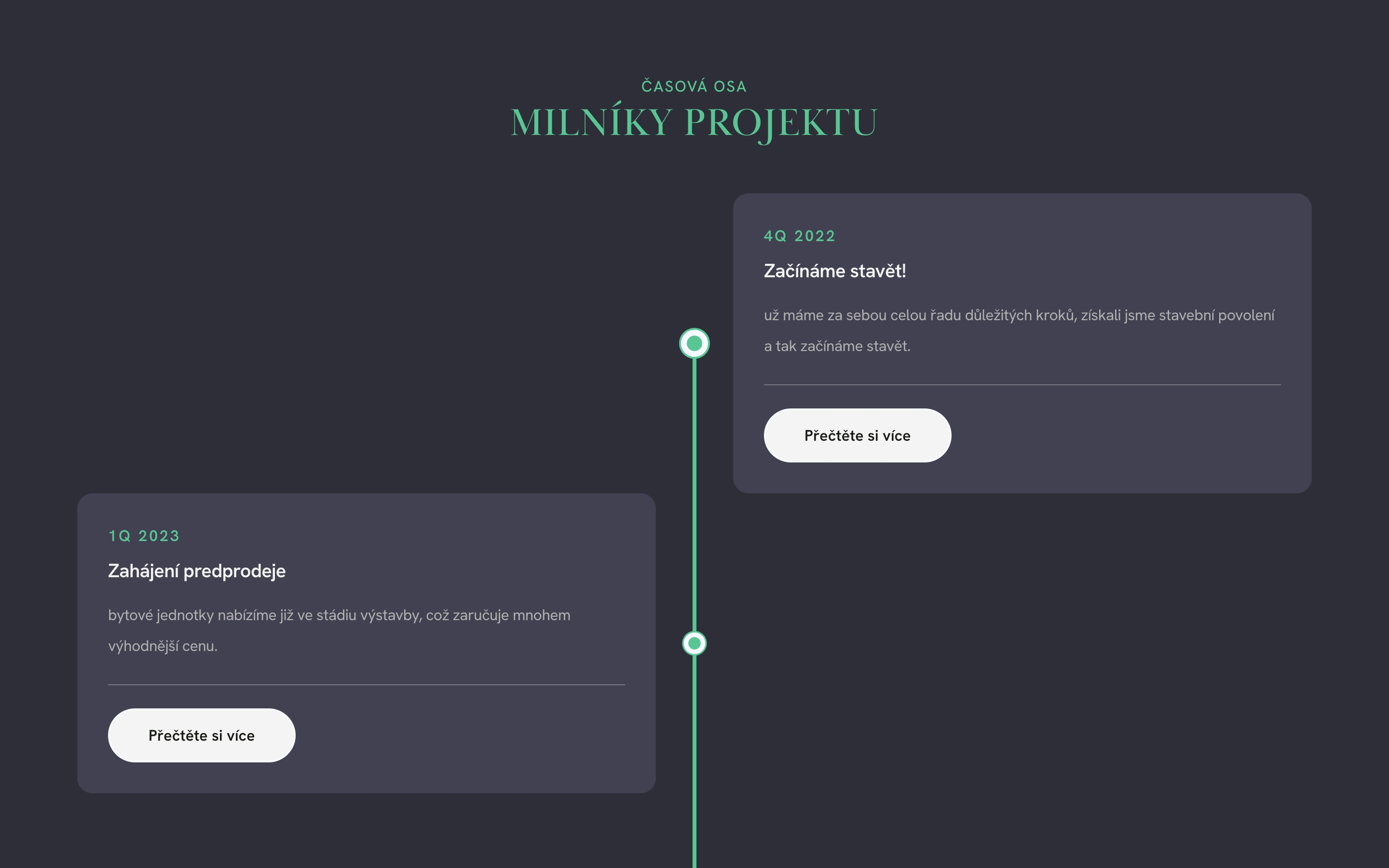Screen dimensions: 1389x868
Task: Click the text 'a tak začínáme stavět.'
Action: point(837,346)
